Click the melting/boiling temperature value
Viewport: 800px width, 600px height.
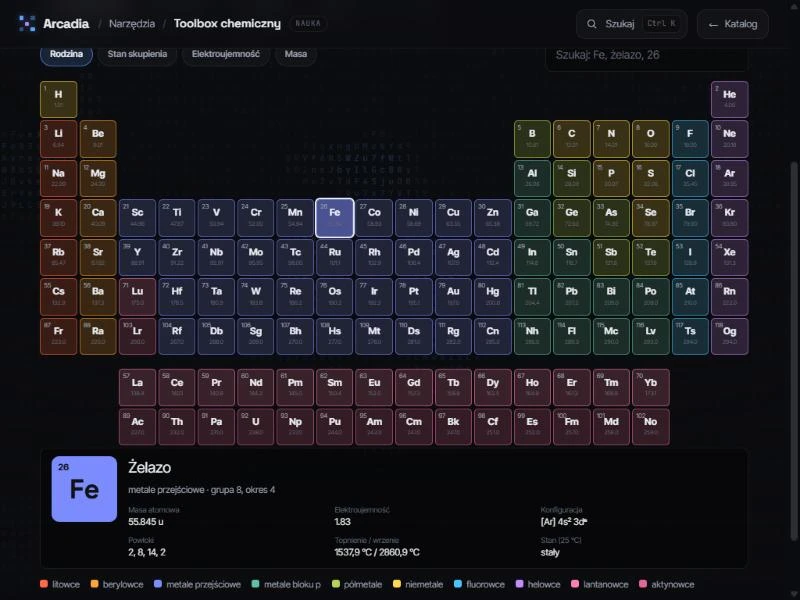click(x=377, y=552)
